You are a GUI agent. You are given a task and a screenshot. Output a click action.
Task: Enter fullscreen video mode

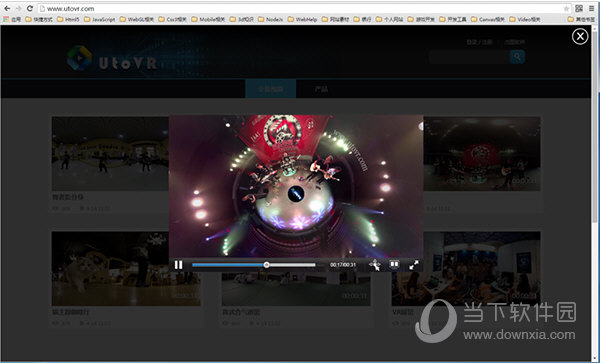pos(414,265)
